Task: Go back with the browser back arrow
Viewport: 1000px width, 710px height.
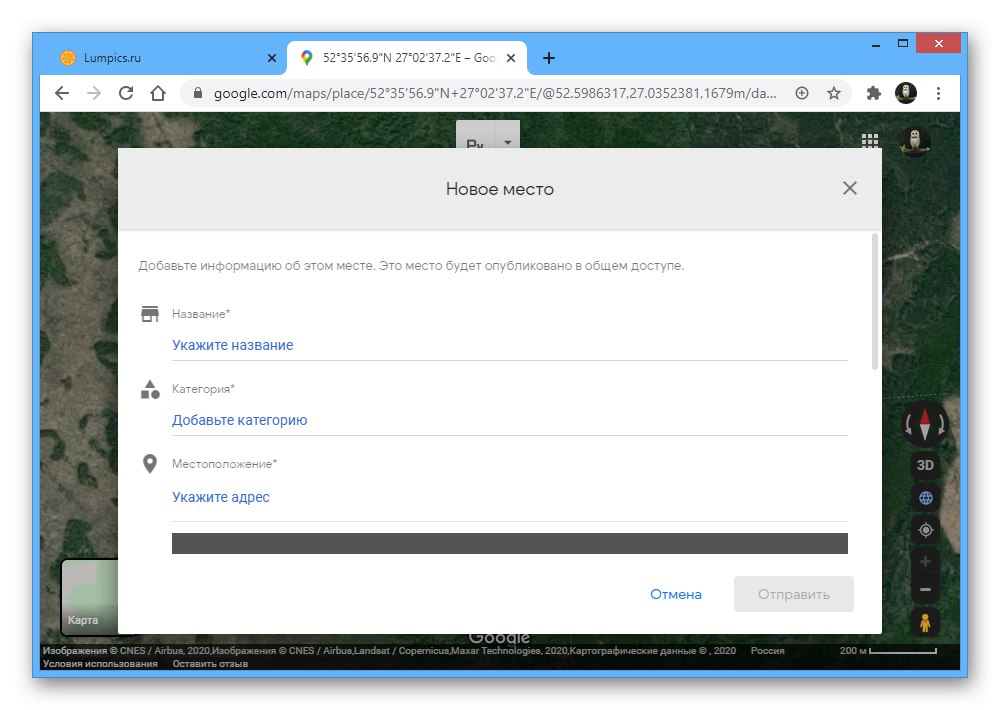Action: [62, 93]
